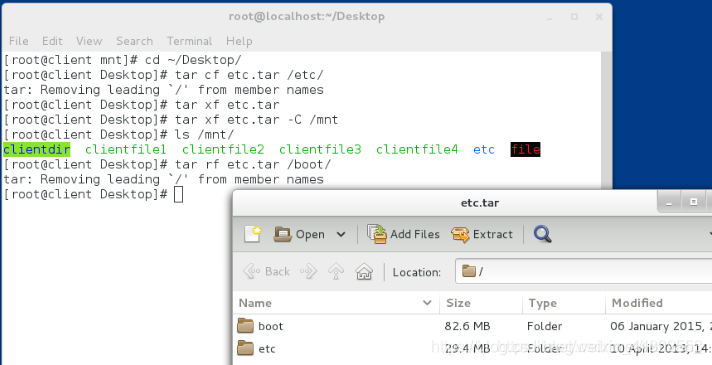The image size is (712, 365).
Task: Sort by the Modified column header
Action: [658, 303]
